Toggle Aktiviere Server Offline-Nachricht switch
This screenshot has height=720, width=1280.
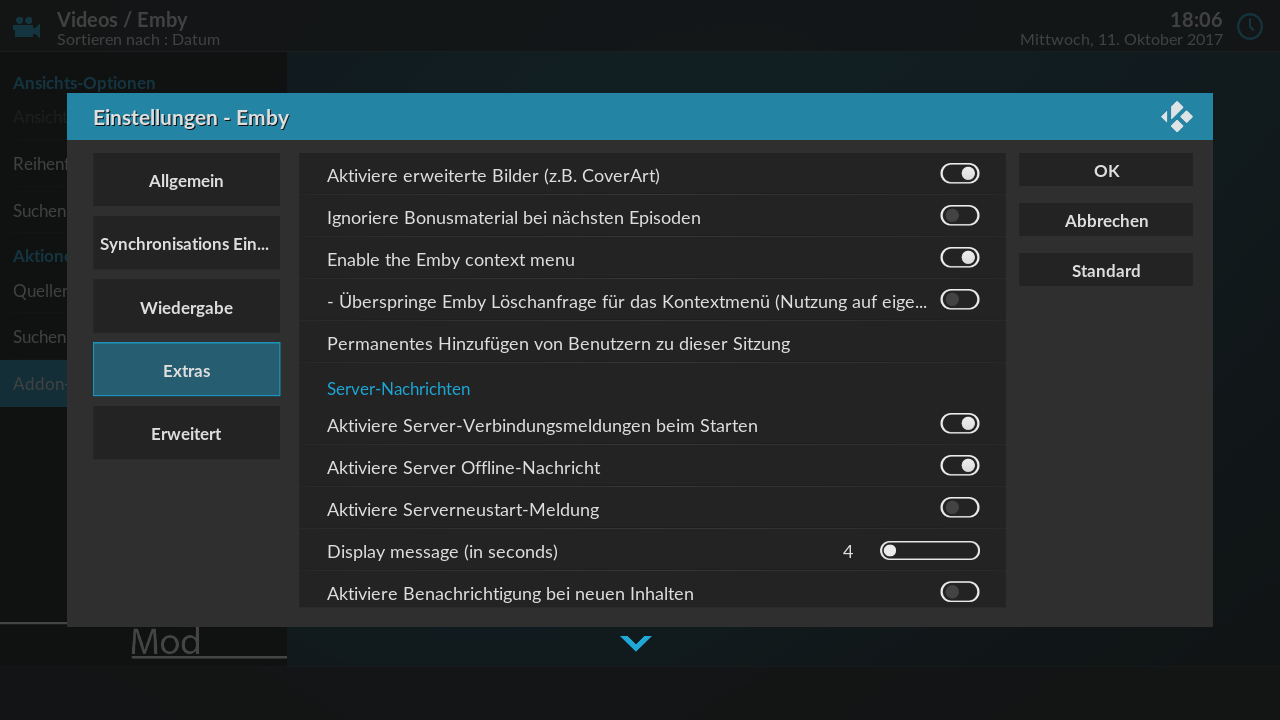(960, 466)
